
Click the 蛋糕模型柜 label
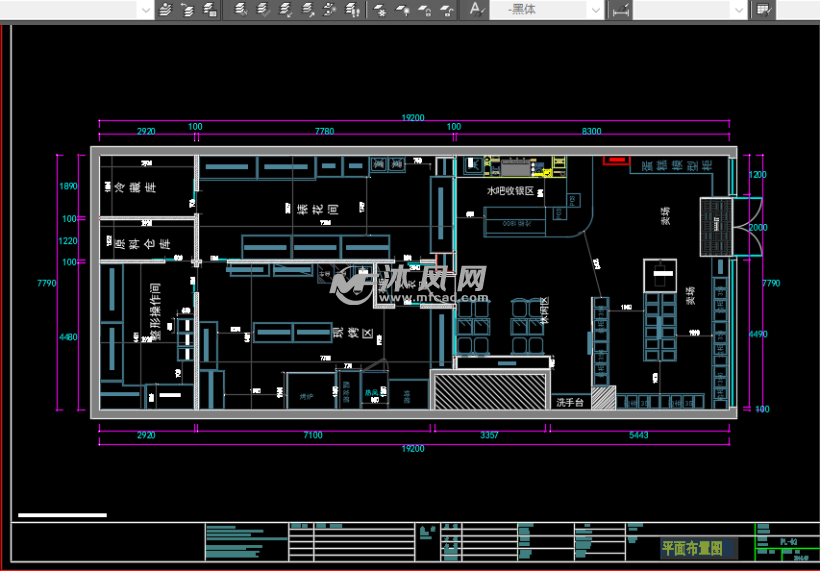[x=677, y=165]
